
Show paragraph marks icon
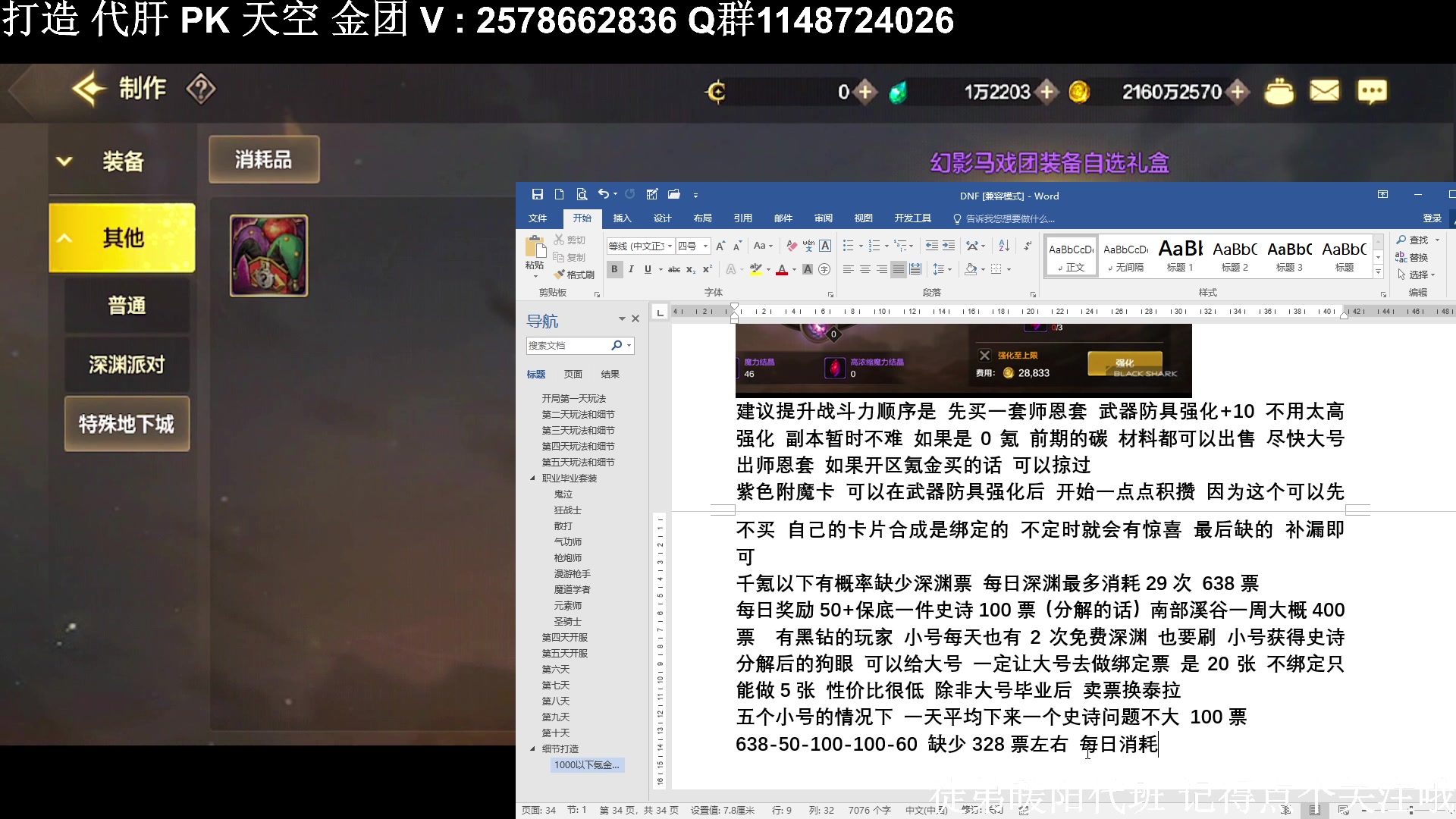coord(1028,246)
